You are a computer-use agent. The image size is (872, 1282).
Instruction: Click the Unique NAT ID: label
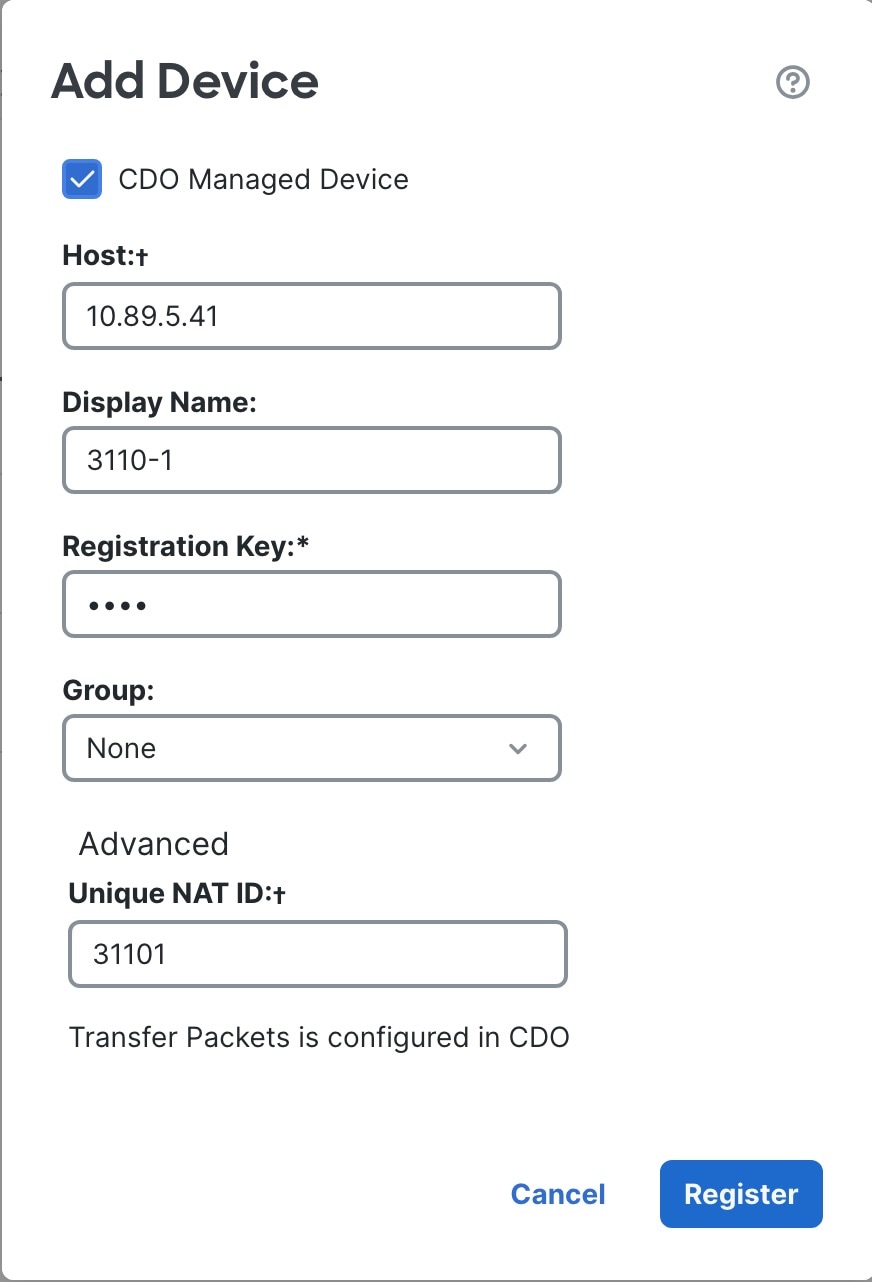[x=170, y=893]
